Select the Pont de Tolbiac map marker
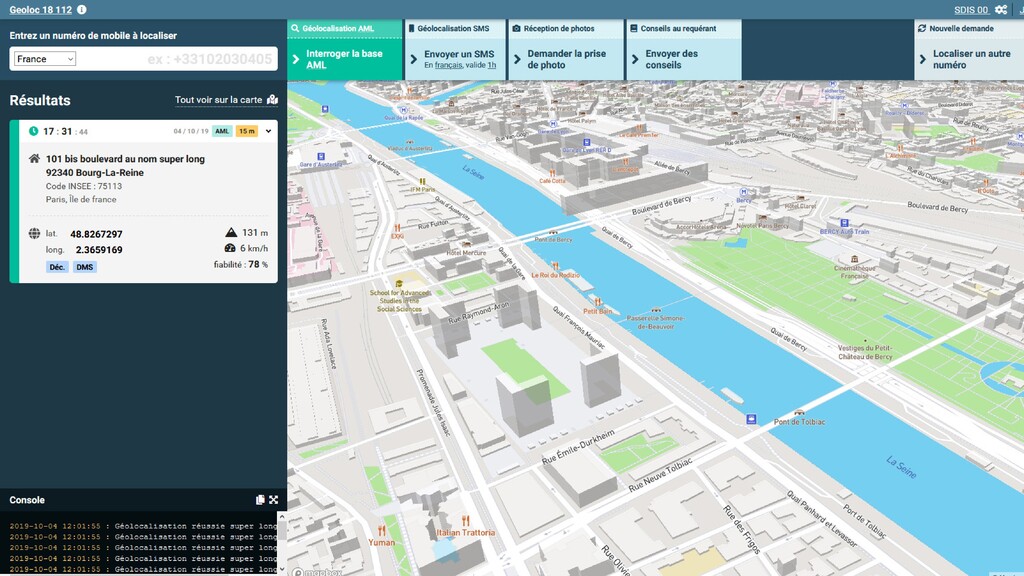 tap(798, 411)
